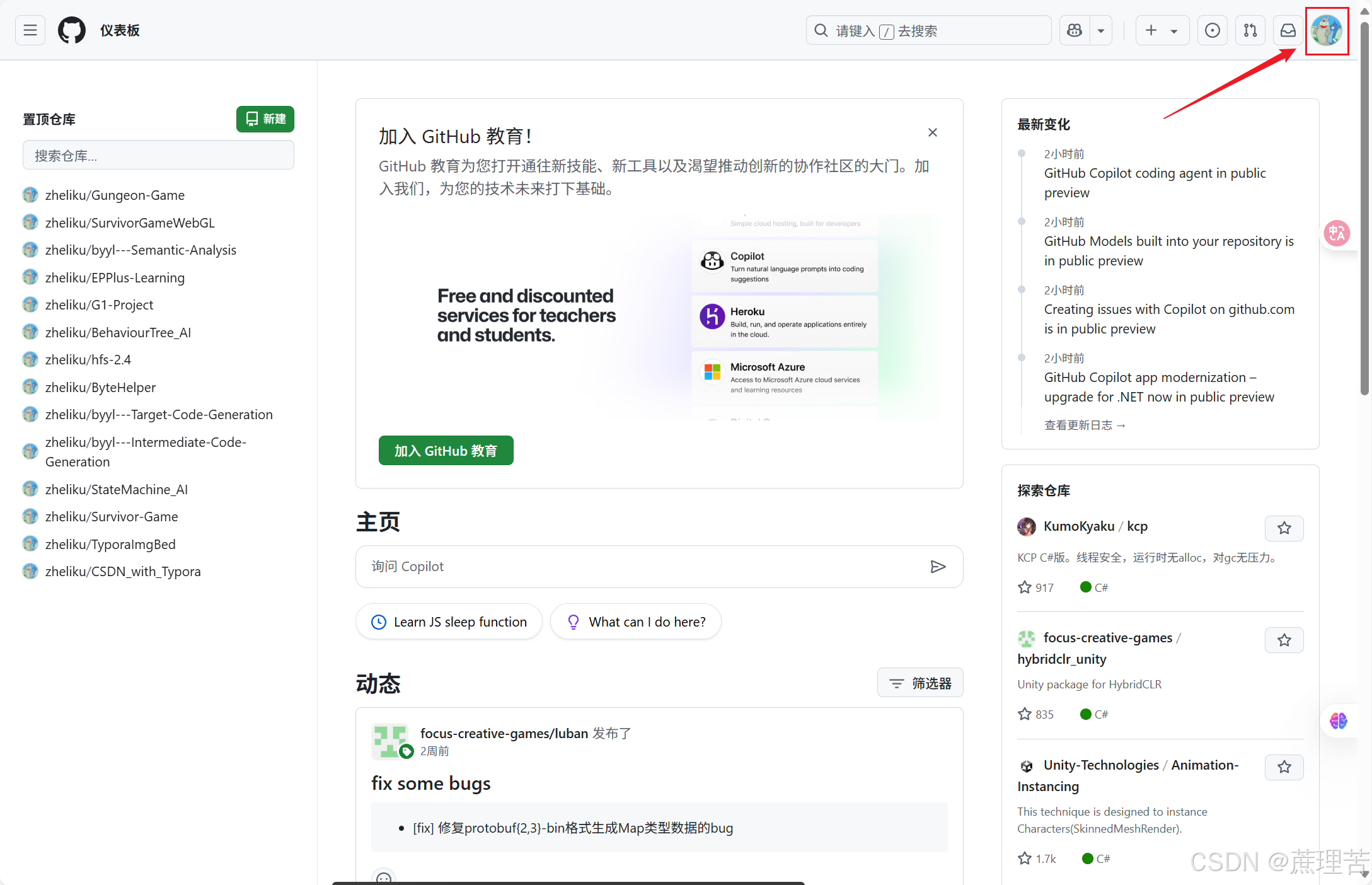
Task: Click the GitHub logo icon
Action: [x=71, y=30]
